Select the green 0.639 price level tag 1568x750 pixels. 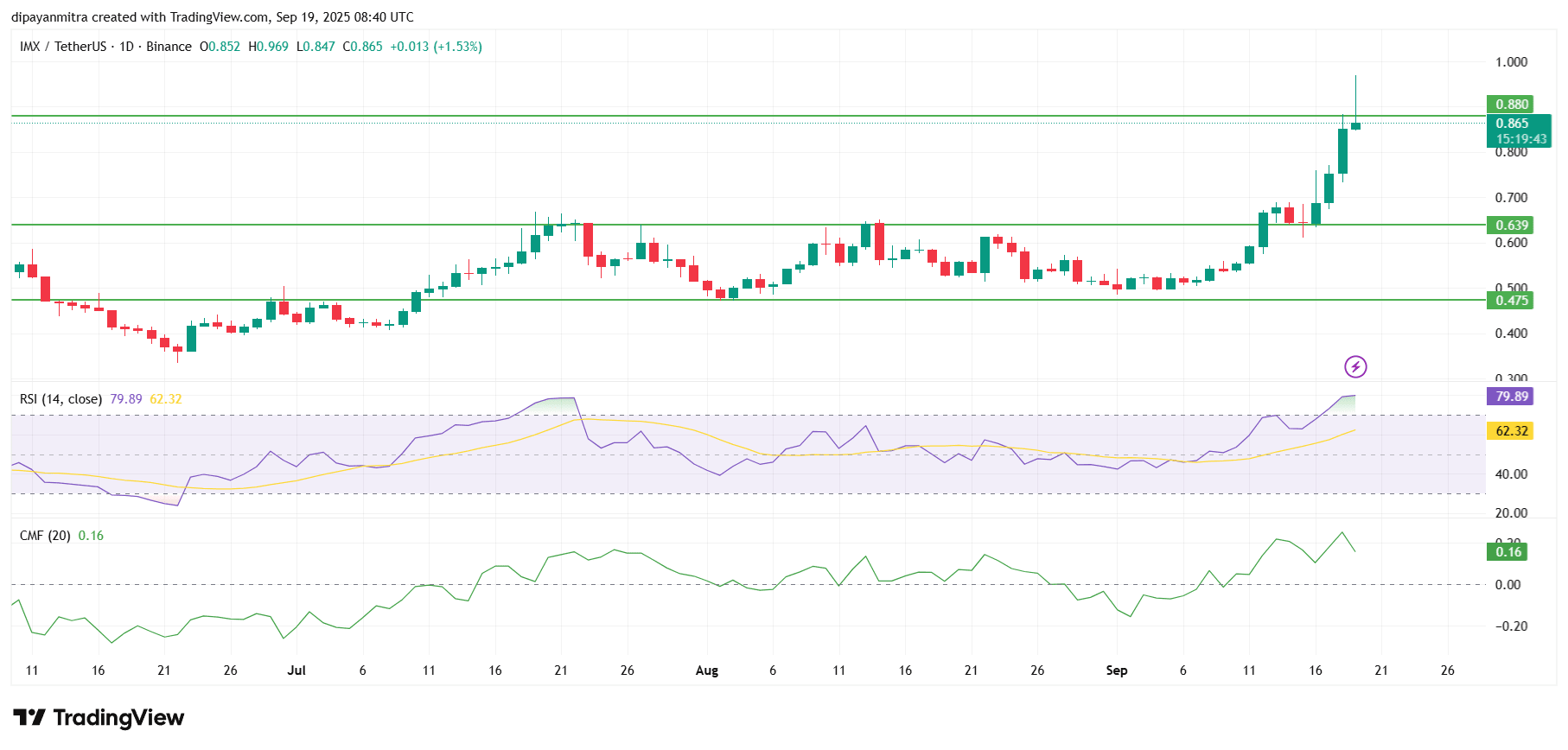(1509, 226)
